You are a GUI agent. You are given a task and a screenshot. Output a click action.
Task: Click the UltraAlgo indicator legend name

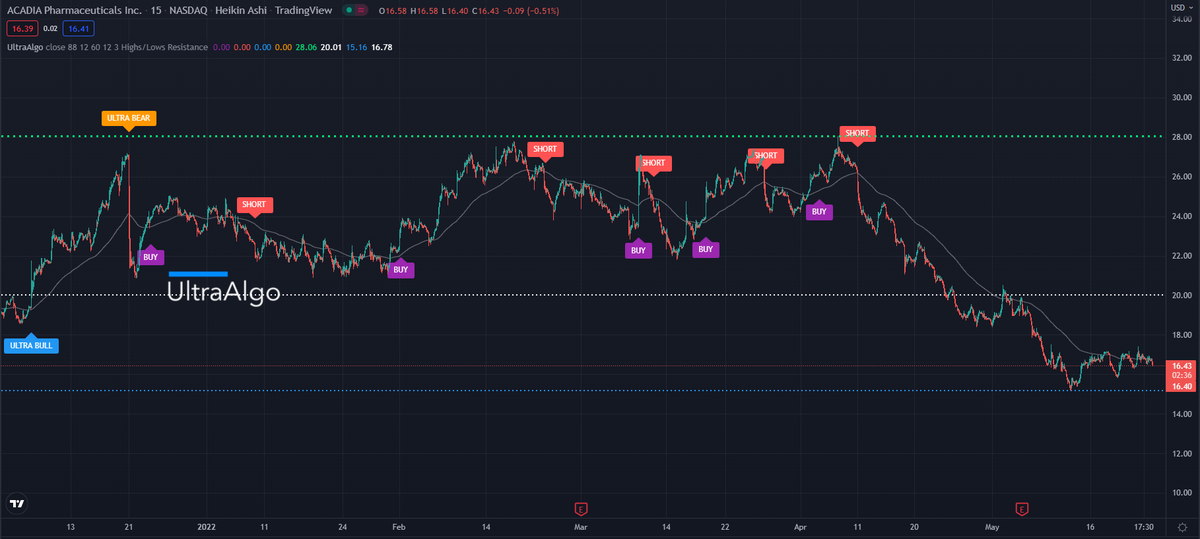tap(26, 47)
